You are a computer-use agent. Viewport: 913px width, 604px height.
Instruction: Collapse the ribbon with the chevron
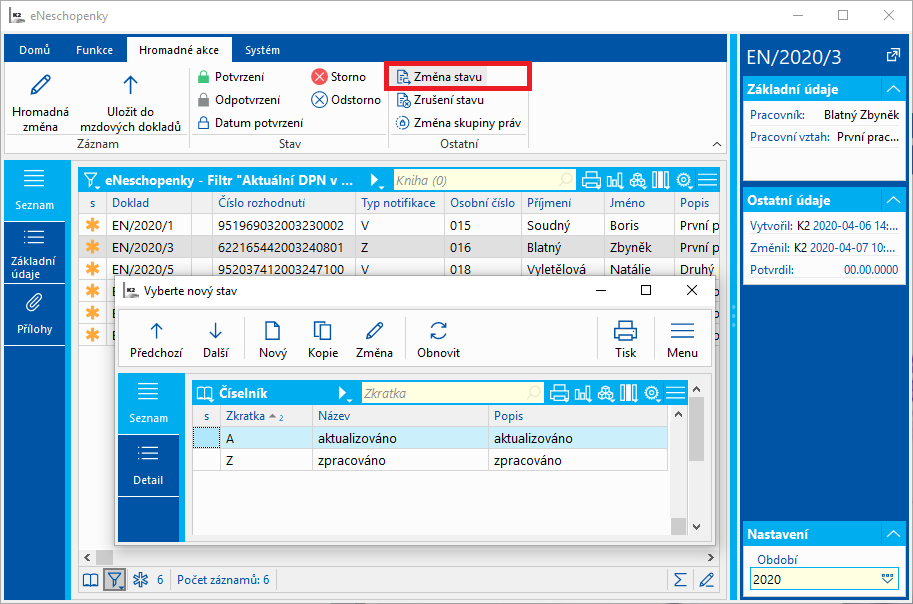pyautogui.click(x=717, y=144)
